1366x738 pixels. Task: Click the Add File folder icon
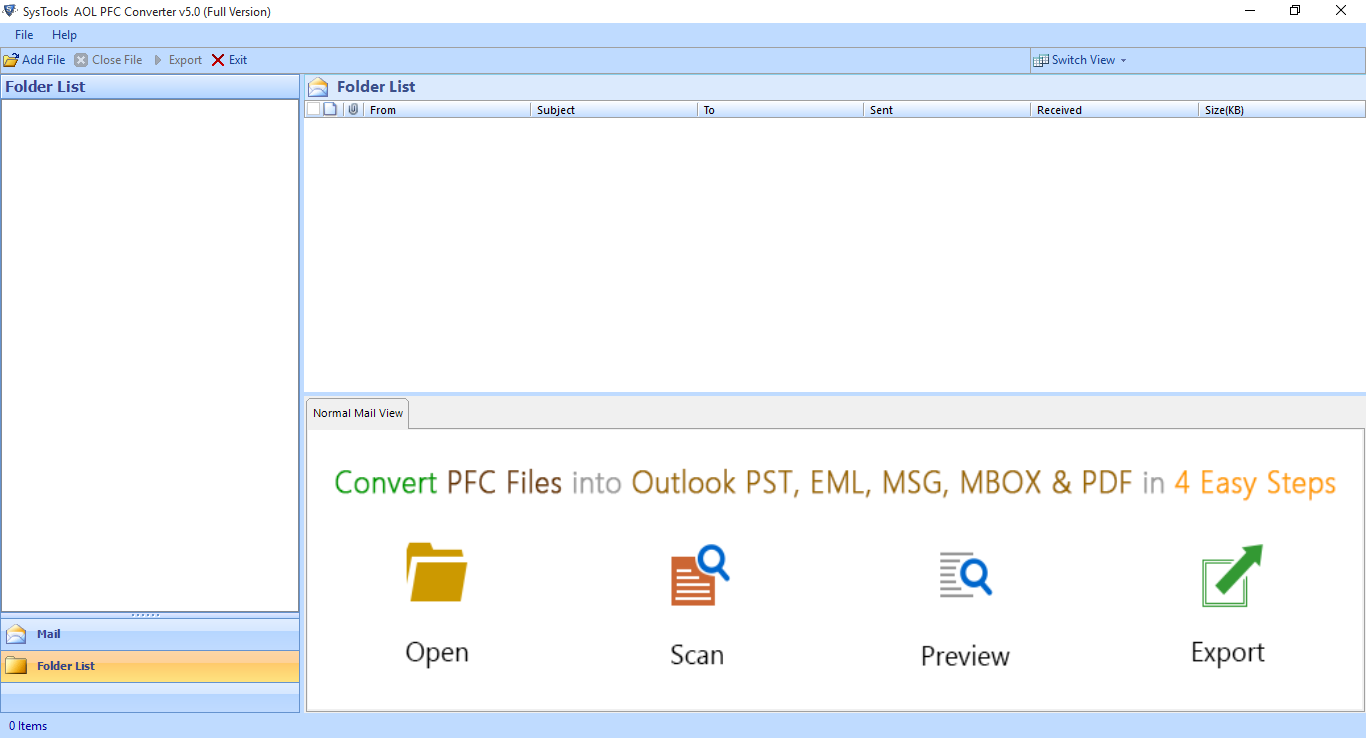[11, 60]
